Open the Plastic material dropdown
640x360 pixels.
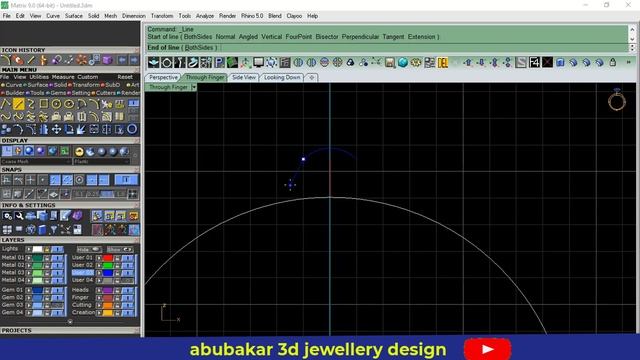(x=102, y=162)
